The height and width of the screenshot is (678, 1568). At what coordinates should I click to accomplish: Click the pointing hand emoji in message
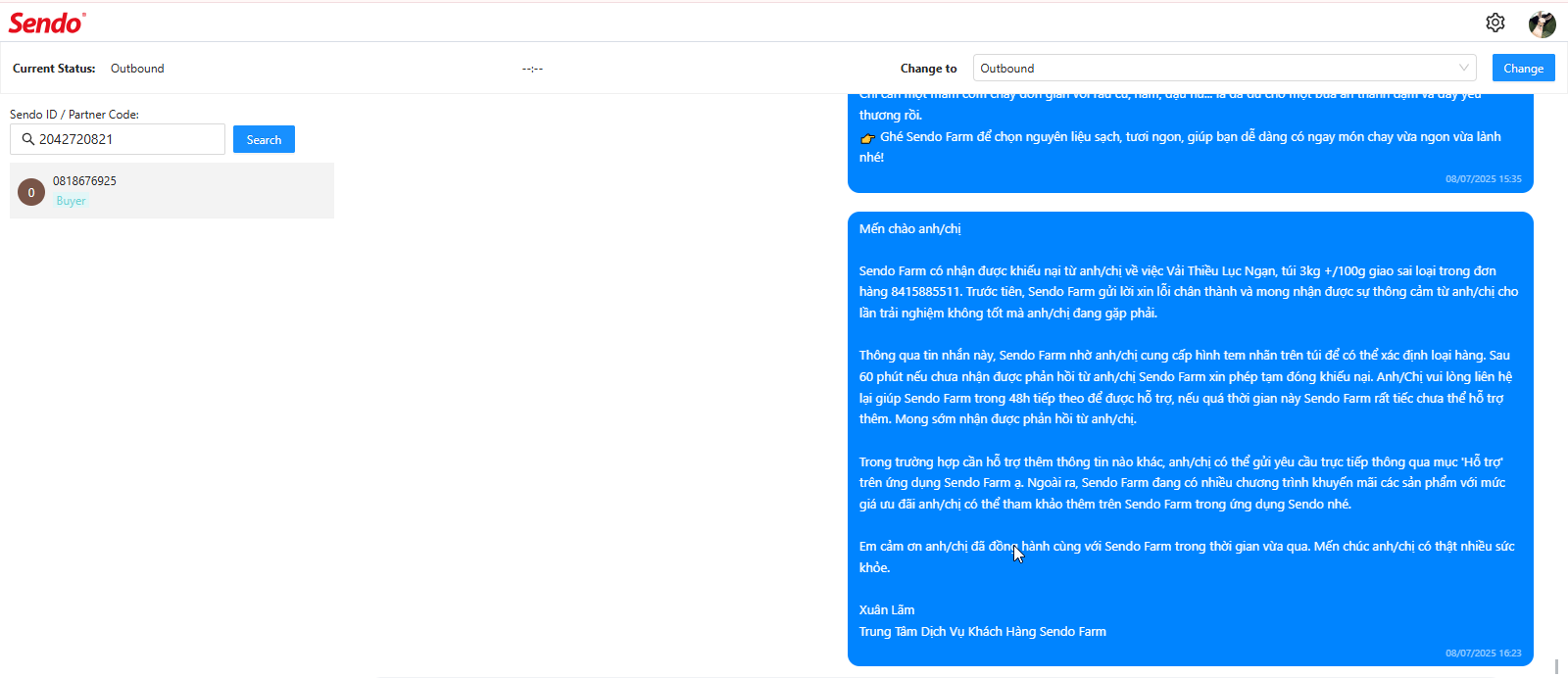[867, 137]
